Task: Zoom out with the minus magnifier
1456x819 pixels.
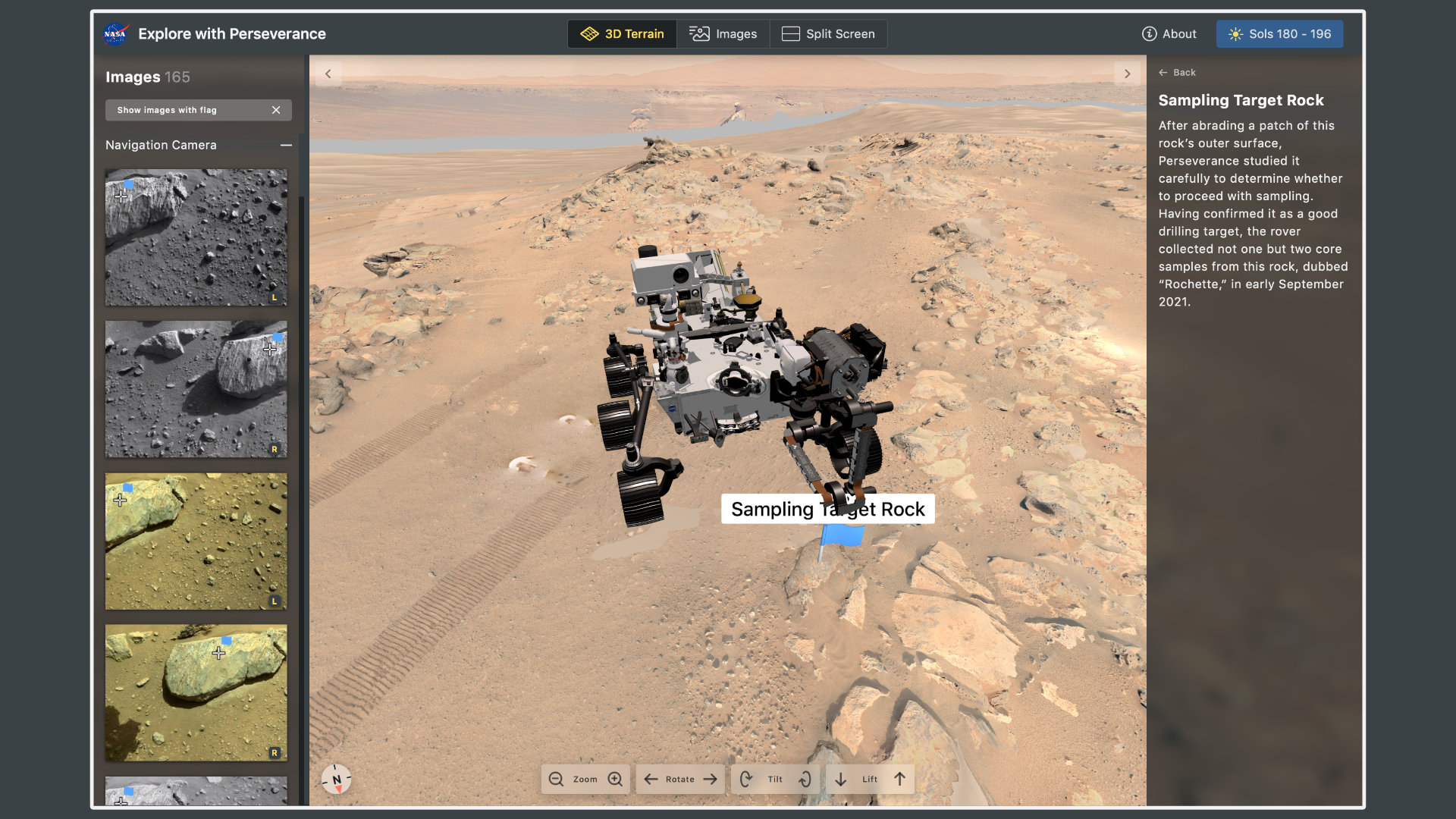Action: (556, 779)
